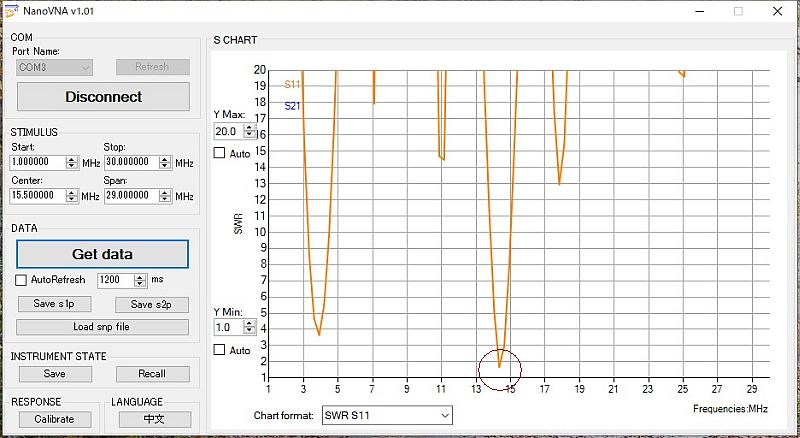Click the Stop frequency spinner arrows
This screenshot has height=438, width=800.
[x=166, y=162]
